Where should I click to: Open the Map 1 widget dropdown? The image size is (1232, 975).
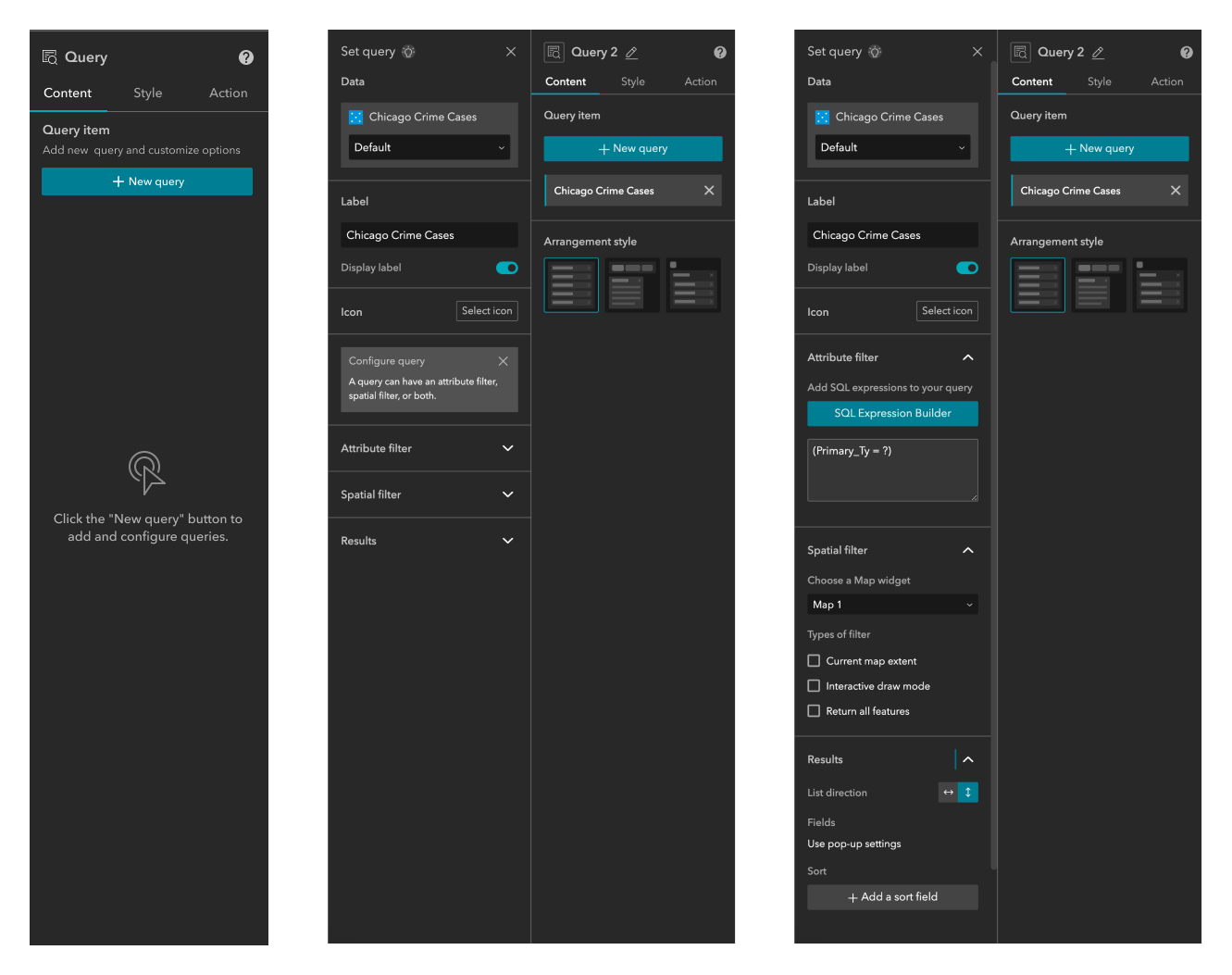(891, 604)
